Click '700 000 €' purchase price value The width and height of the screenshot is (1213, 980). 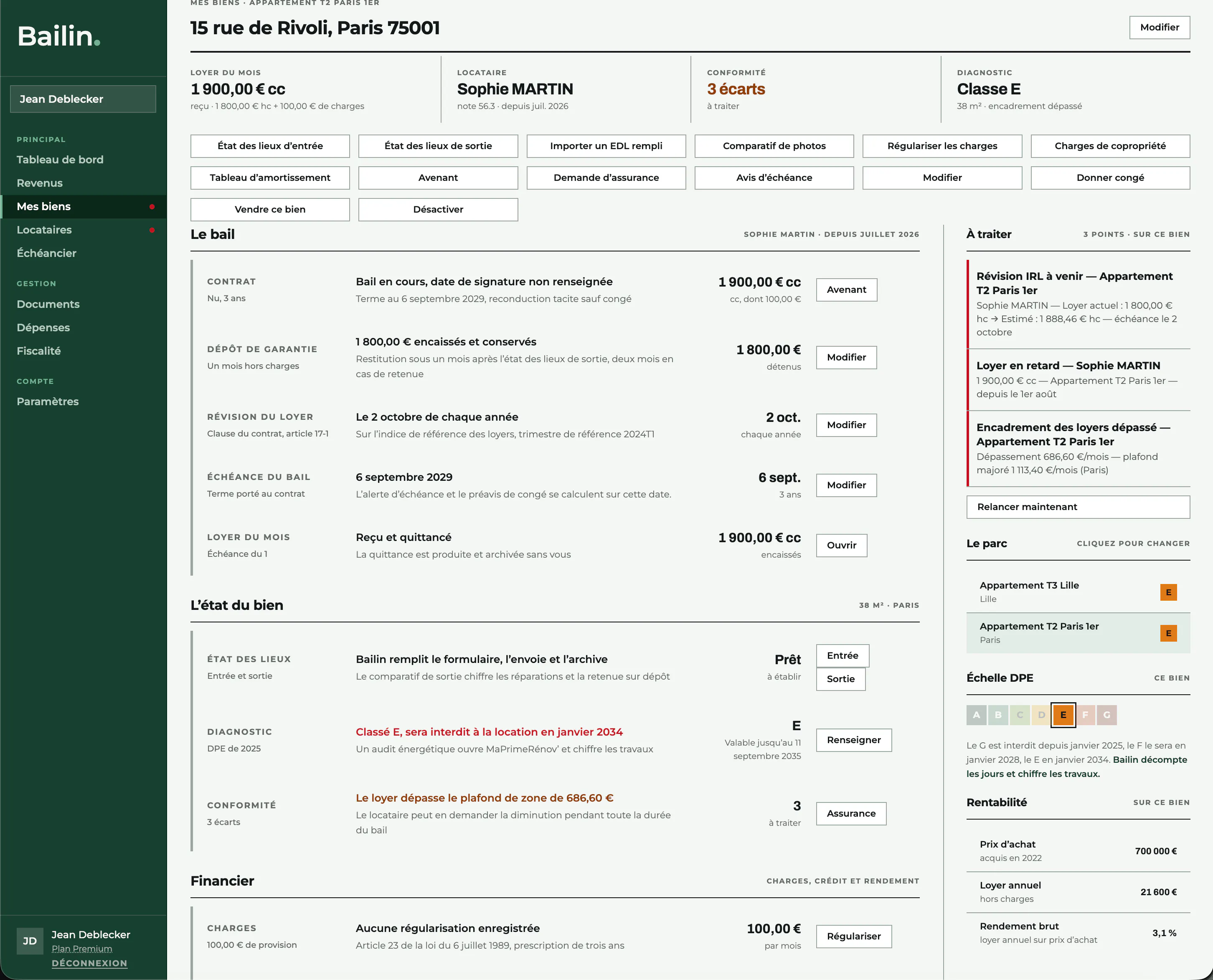pos(1155,851)
